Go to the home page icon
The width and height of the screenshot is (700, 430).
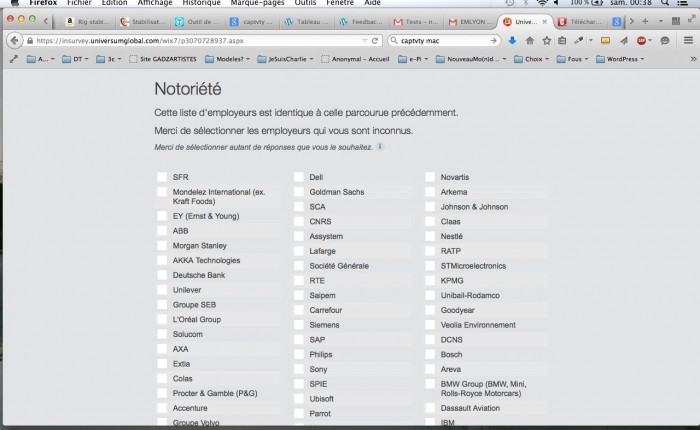pyautogui.click(x=529, y=41)
